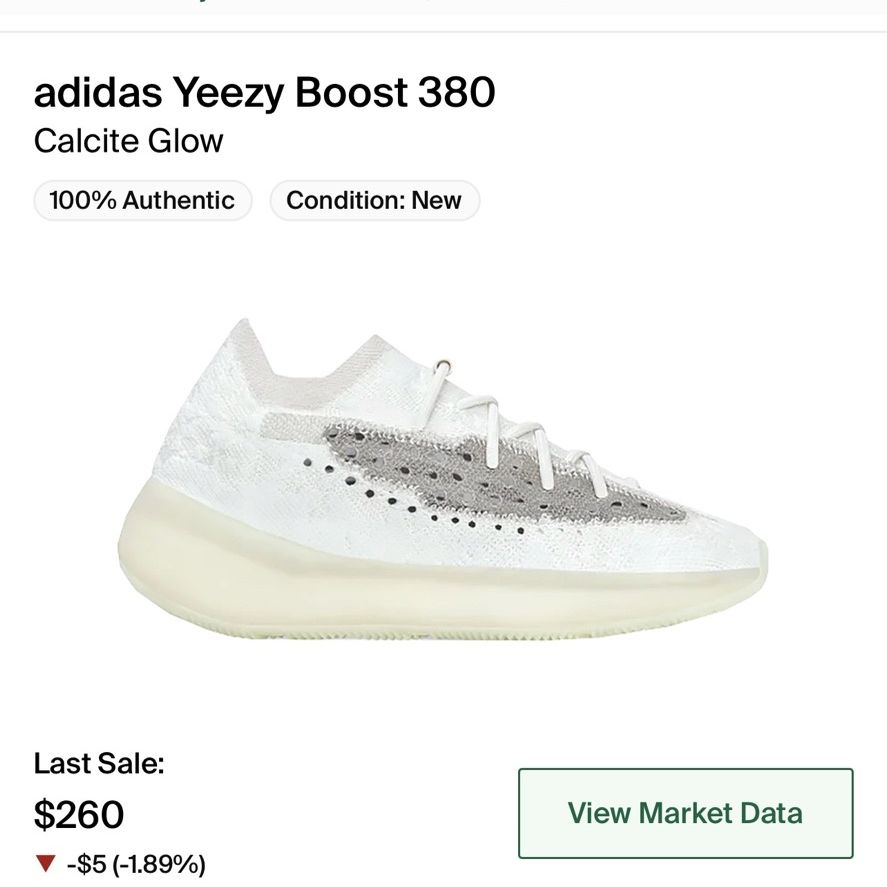Select the Condition: New badge

(x=374, y=200)
